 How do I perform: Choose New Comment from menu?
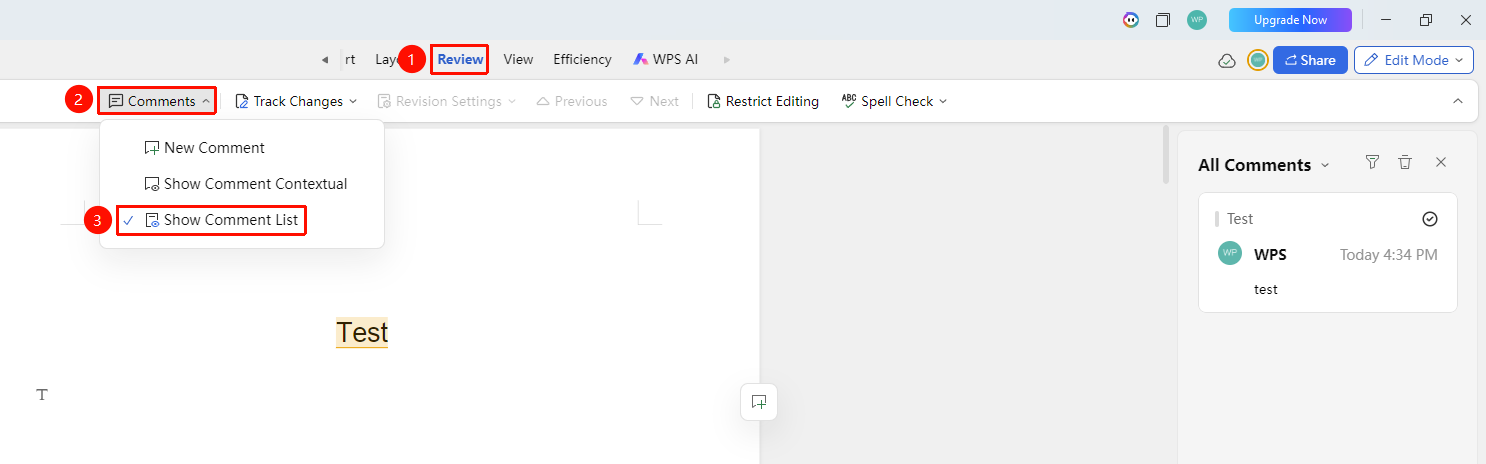tap(204, 148)
